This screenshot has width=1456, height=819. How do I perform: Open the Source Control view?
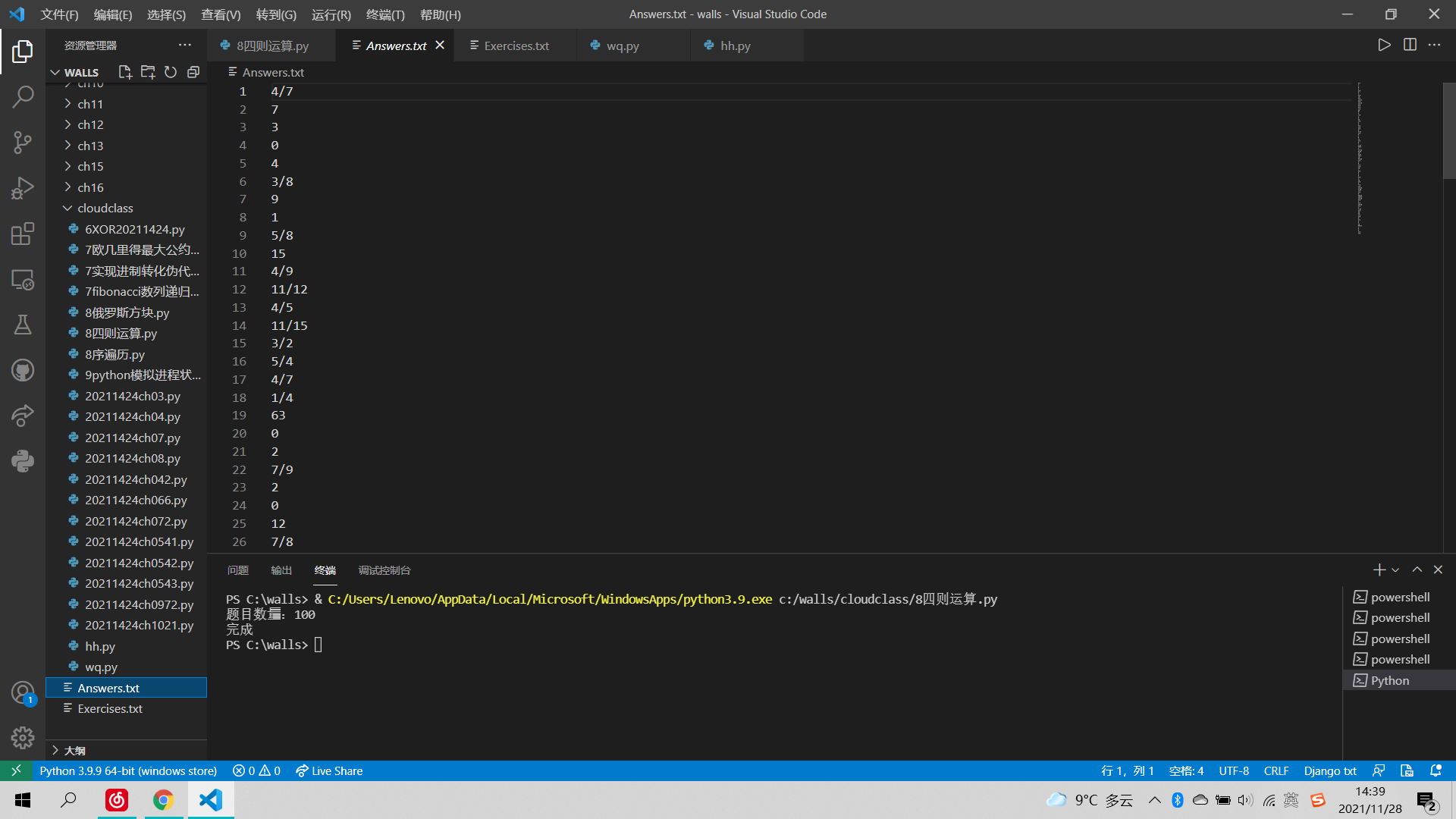[23, 142]
